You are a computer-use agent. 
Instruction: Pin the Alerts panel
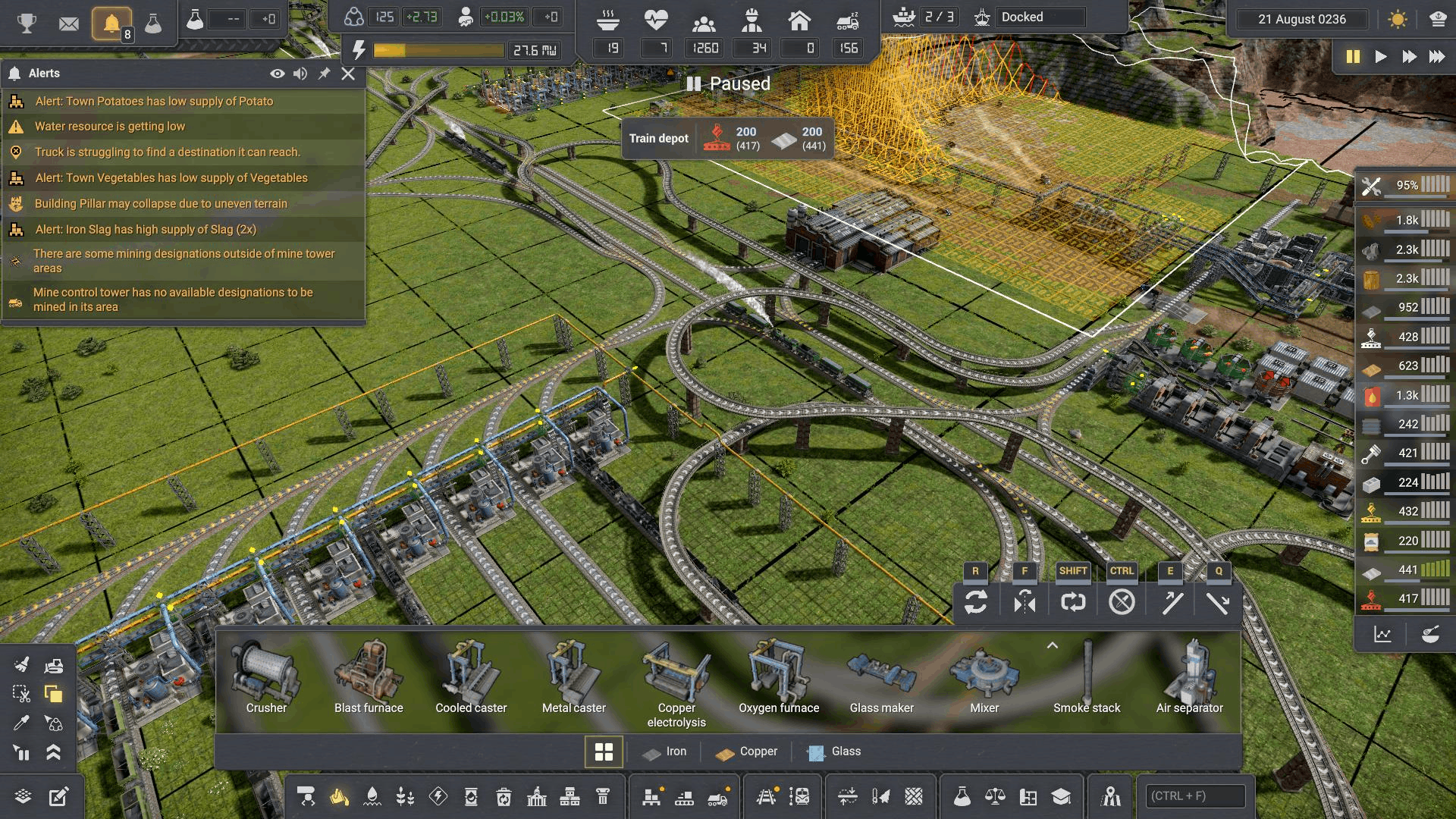[x=324, y=74]
